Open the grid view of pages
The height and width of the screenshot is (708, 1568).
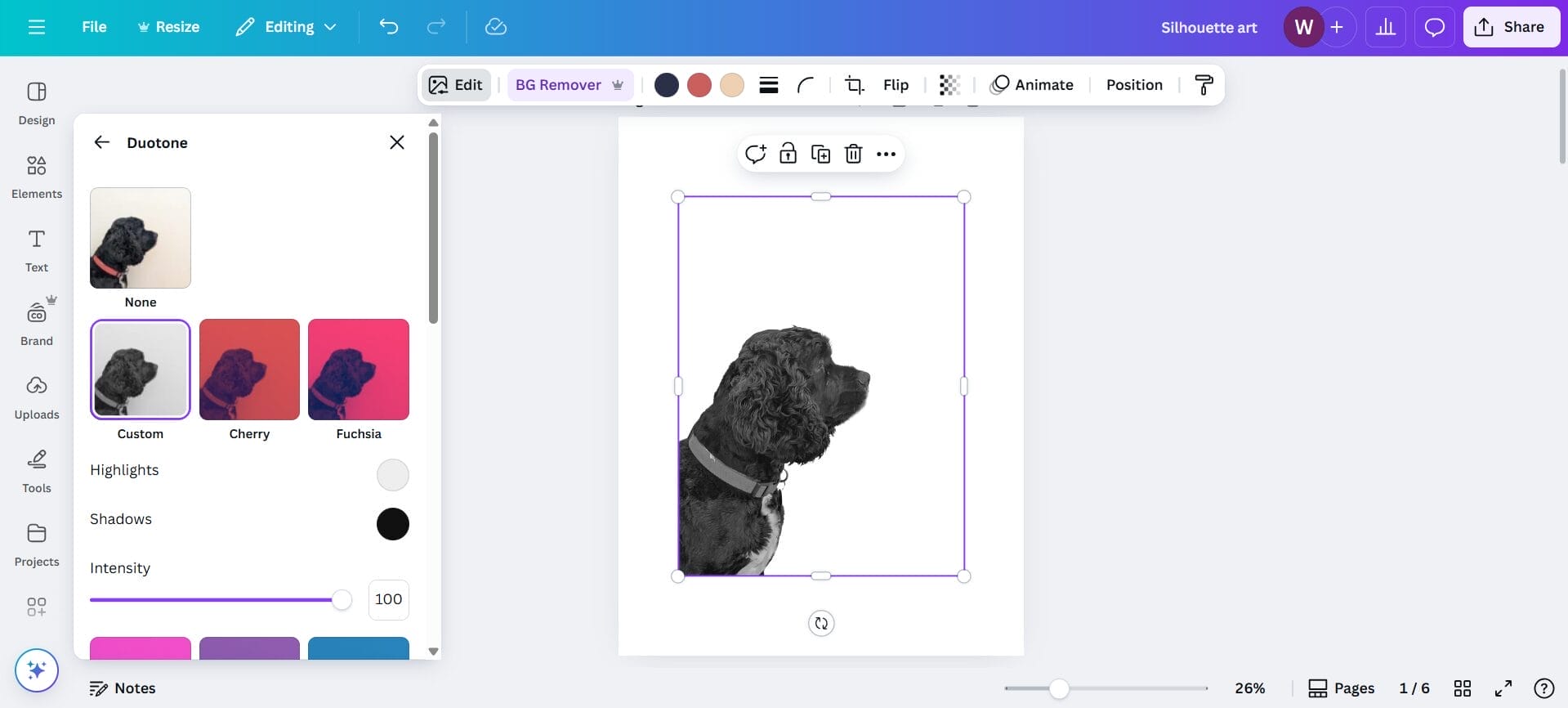point(1463,688)
